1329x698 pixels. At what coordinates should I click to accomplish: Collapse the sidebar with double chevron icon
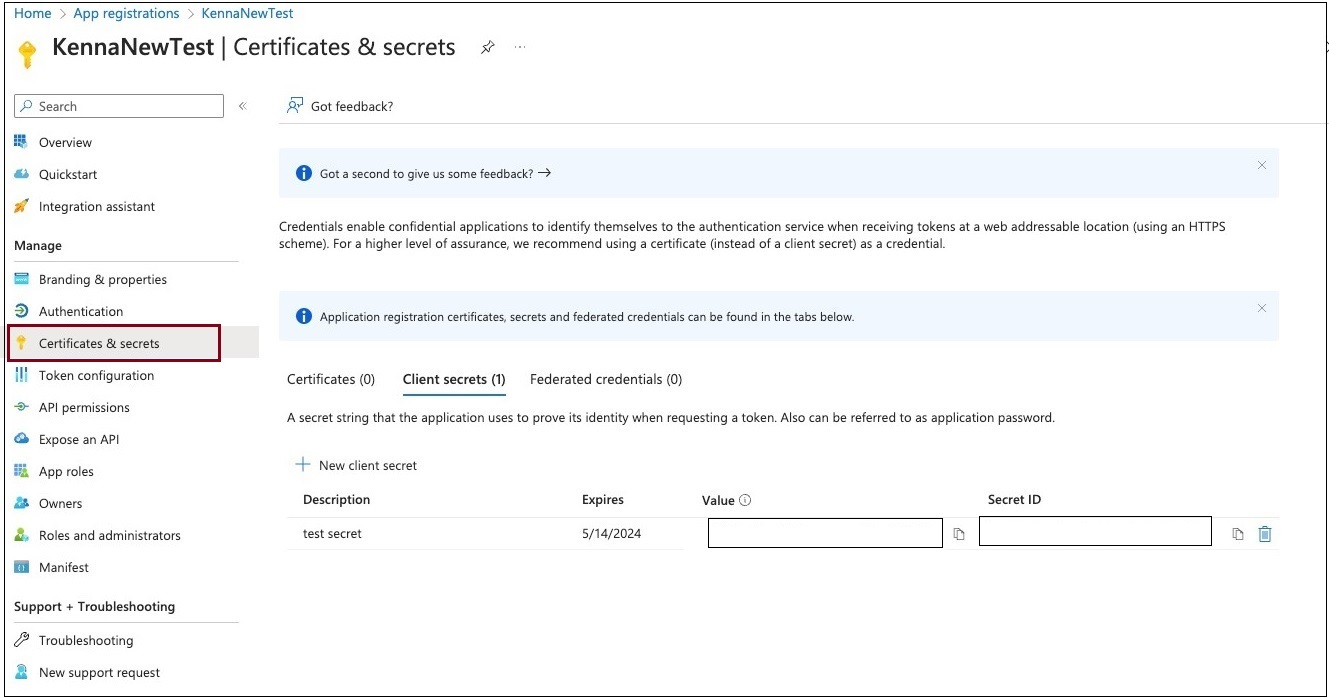243,106
